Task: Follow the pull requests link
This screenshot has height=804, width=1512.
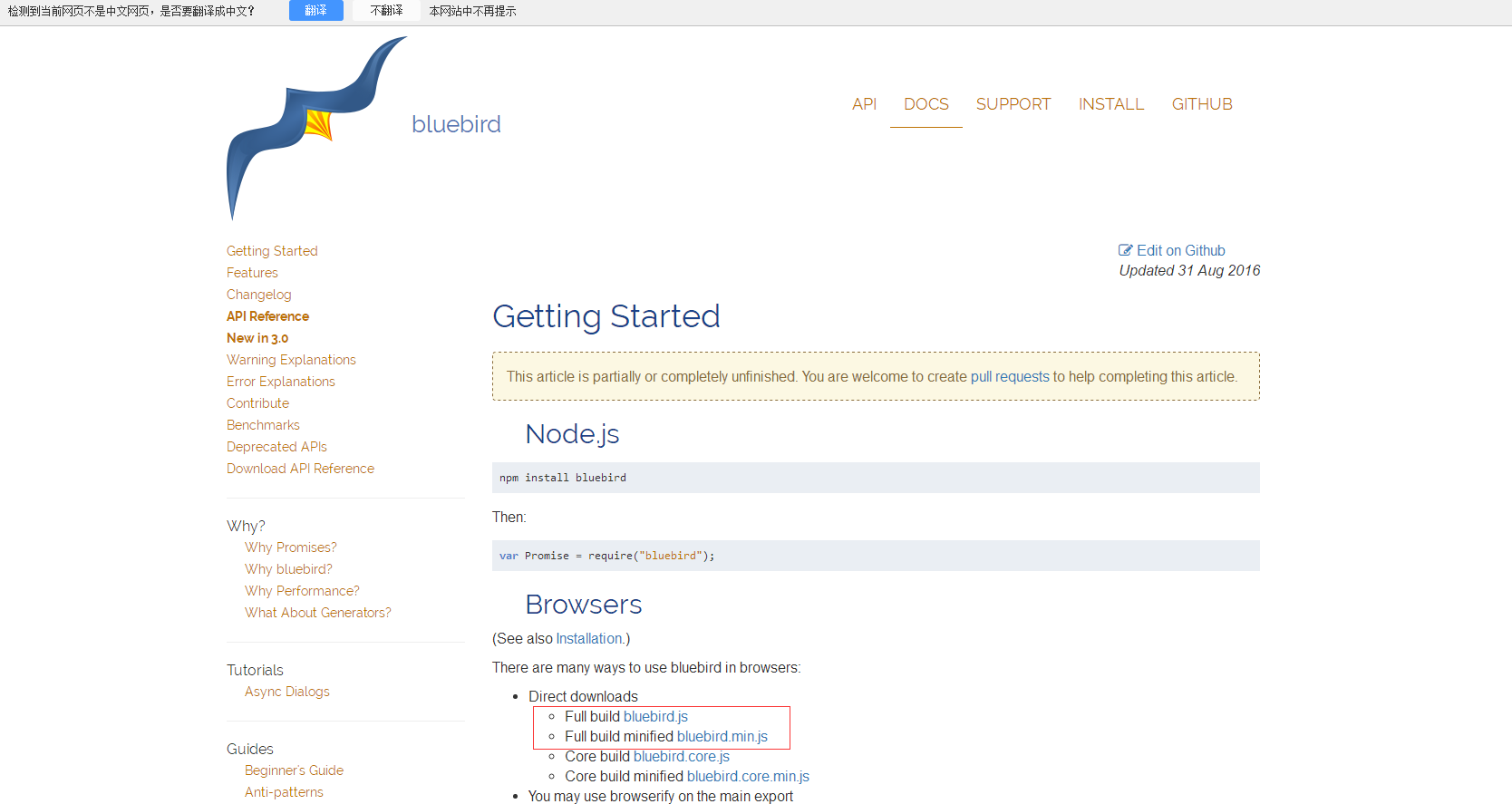Action: pos(1010,376)
